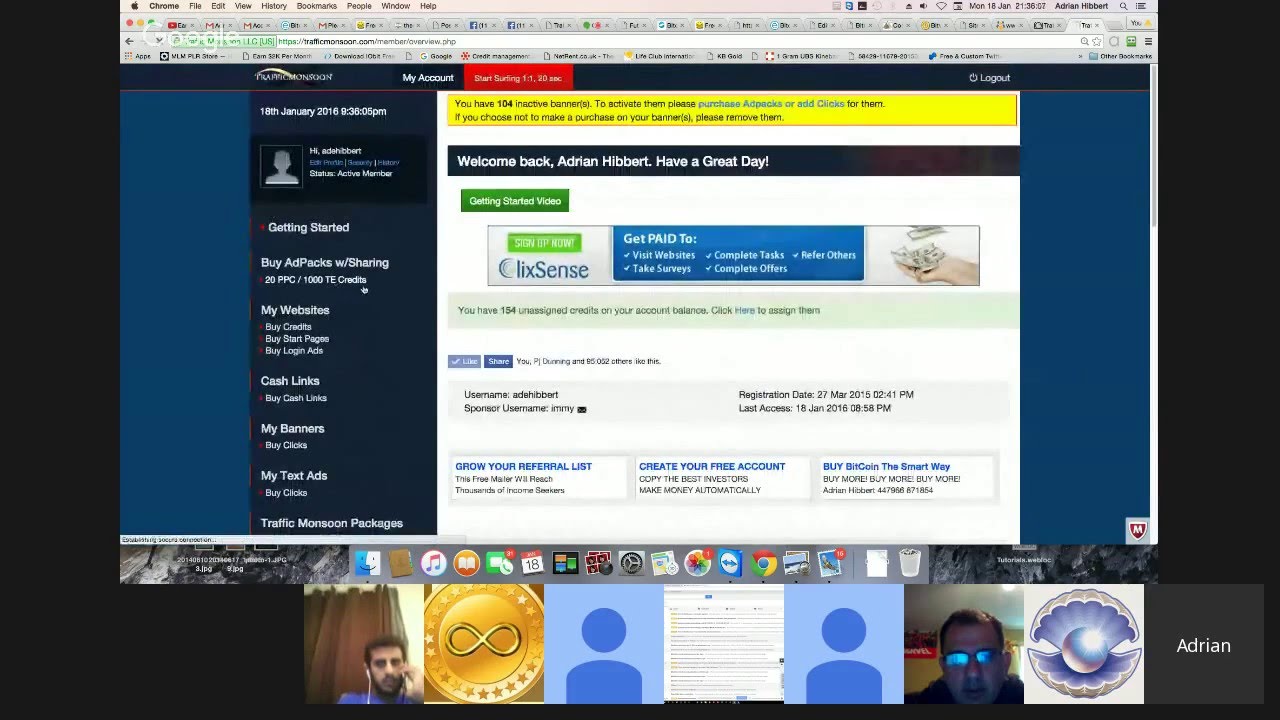Image resolution: width=1280 pixels, height=720 pixels.
Task: Click Facebook Like button
Action: (x=464, y=361)
